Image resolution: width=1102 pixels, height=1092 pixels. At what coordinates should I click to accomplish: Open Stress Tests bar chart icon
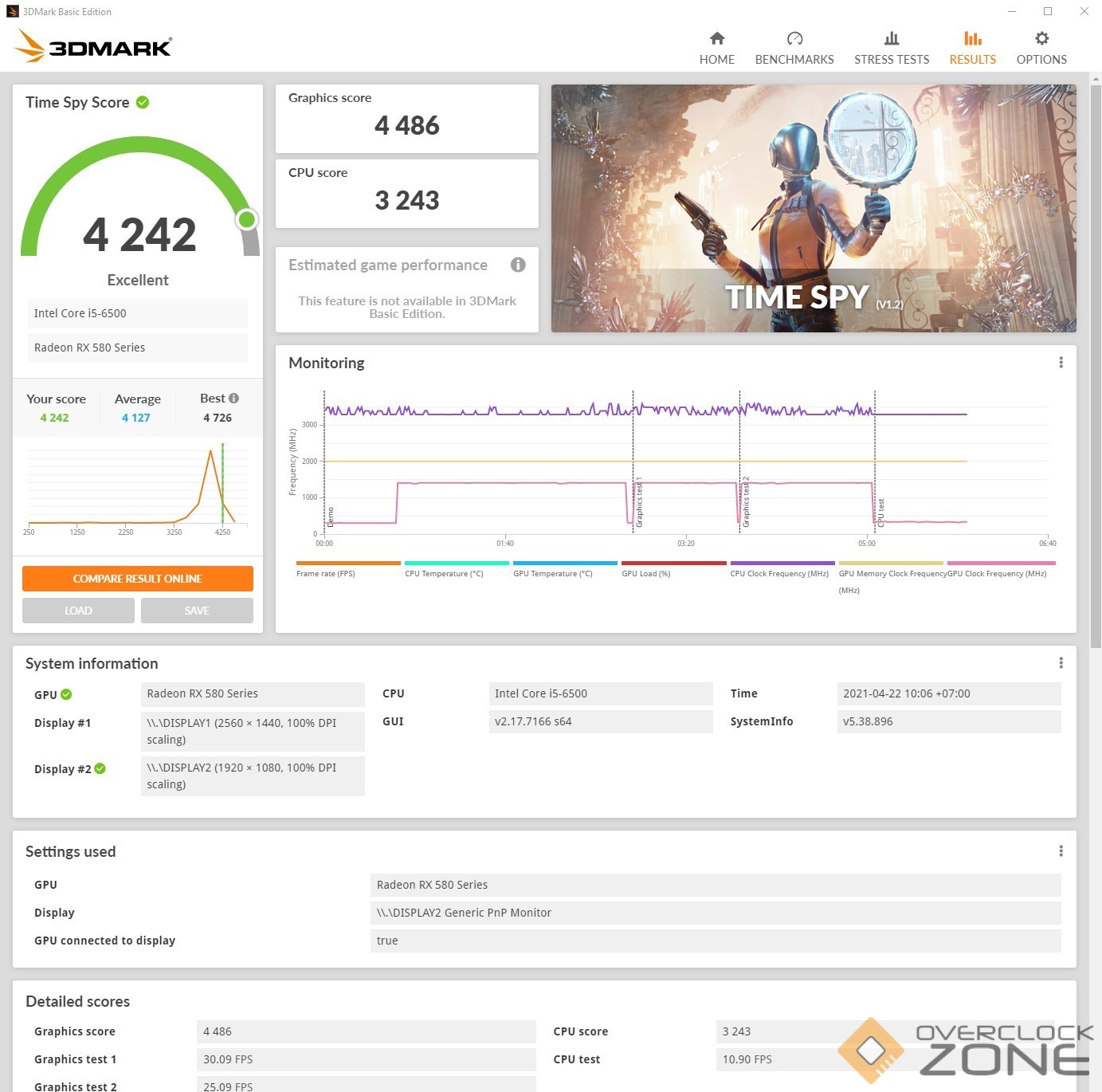click(891, 39)
